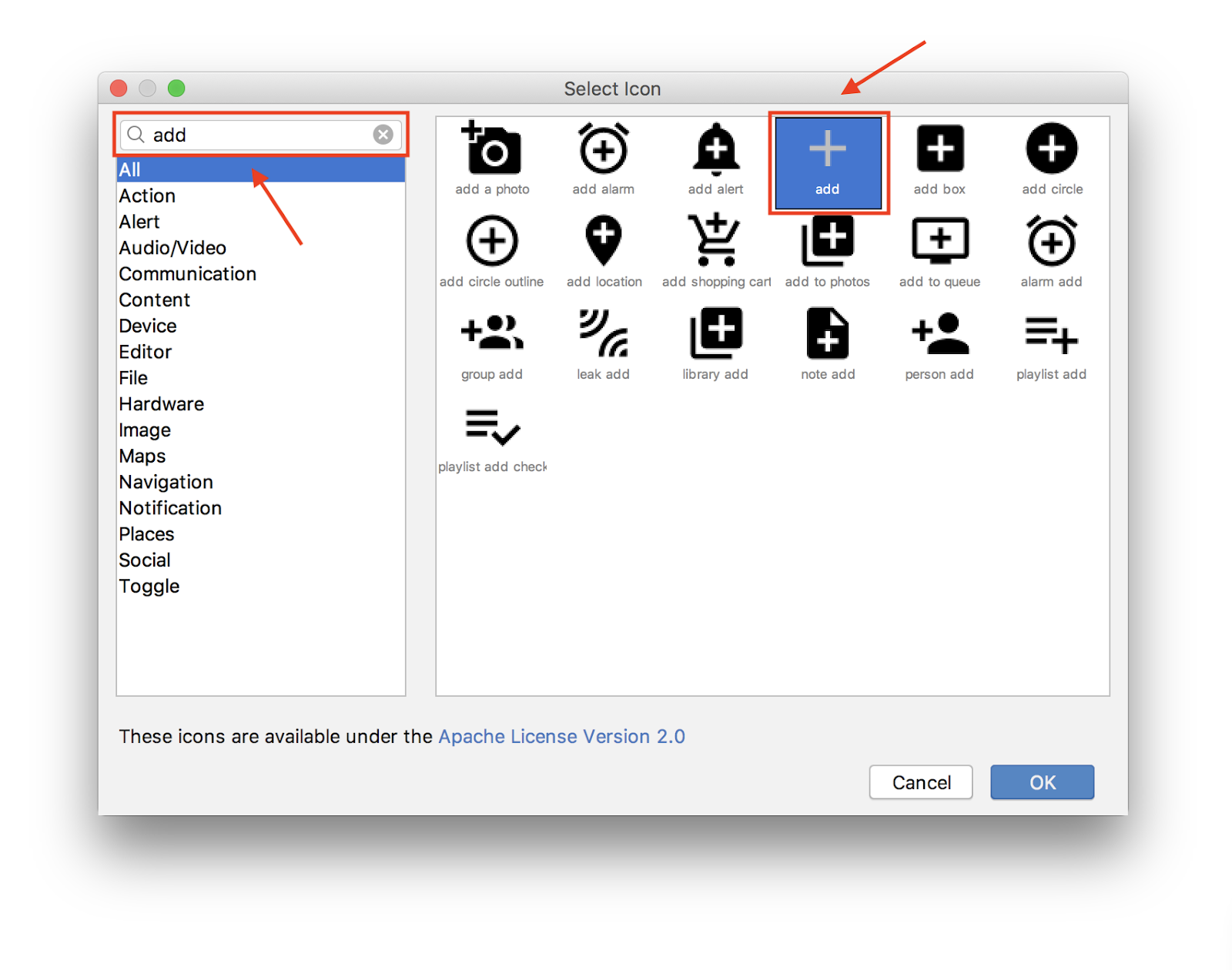Viewport: 1232px width, 970px height.
Task: Select the 'group add' people icon
Action: tap(492, 336)
